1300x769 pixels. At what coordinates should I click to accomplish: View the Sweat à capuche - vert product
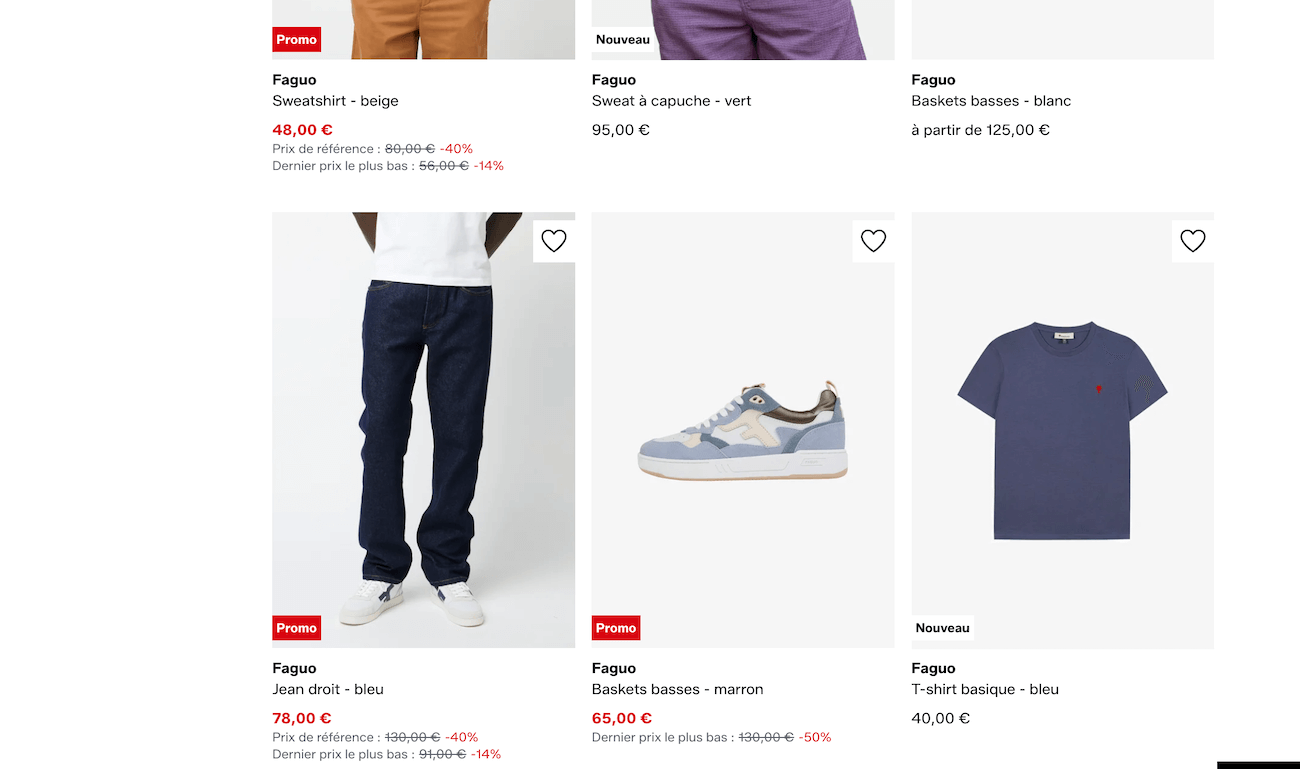pyautogui.click(x=671, y=100)
